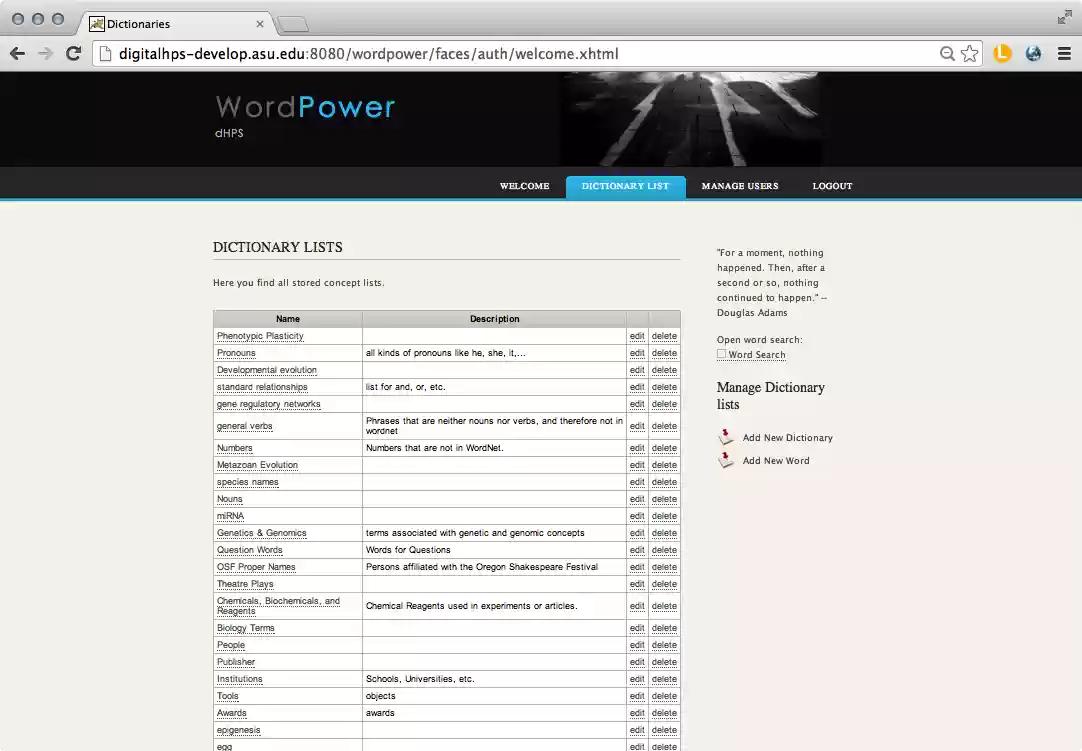Delete the Nouns dictionary entry

(x=664, y=499)
